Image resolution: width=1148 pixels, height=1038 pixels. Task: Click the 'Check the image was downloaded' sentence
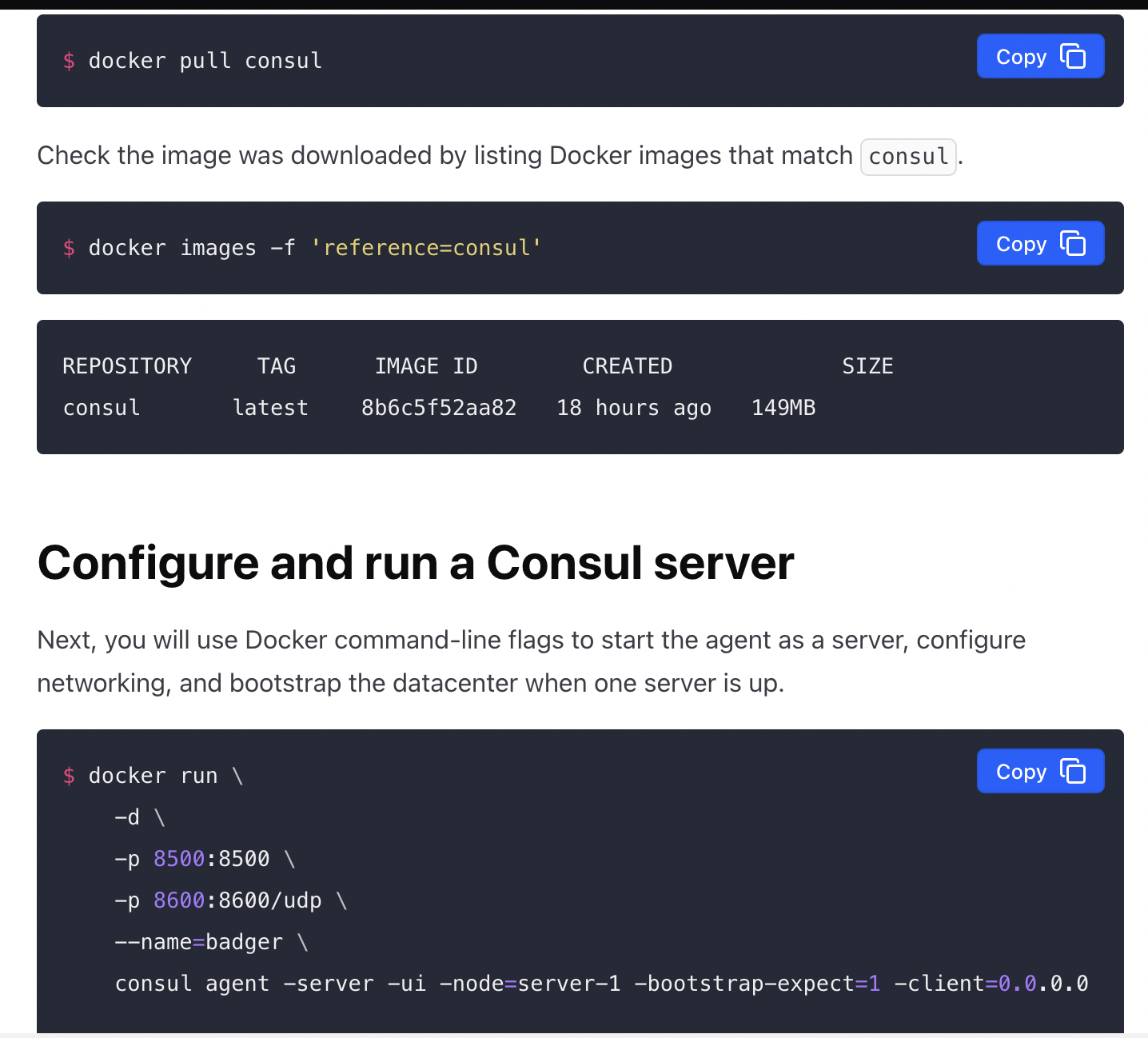[500, 155]
